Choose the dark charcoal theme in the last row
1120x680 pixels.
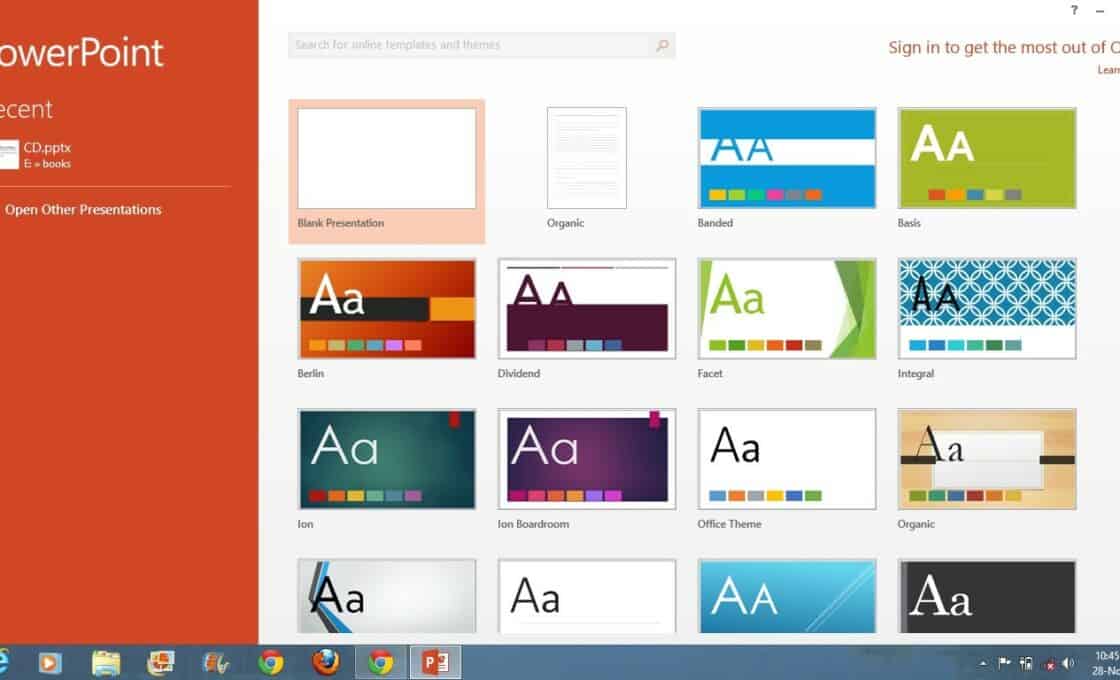pyautogui.click(x=986, y=597)
